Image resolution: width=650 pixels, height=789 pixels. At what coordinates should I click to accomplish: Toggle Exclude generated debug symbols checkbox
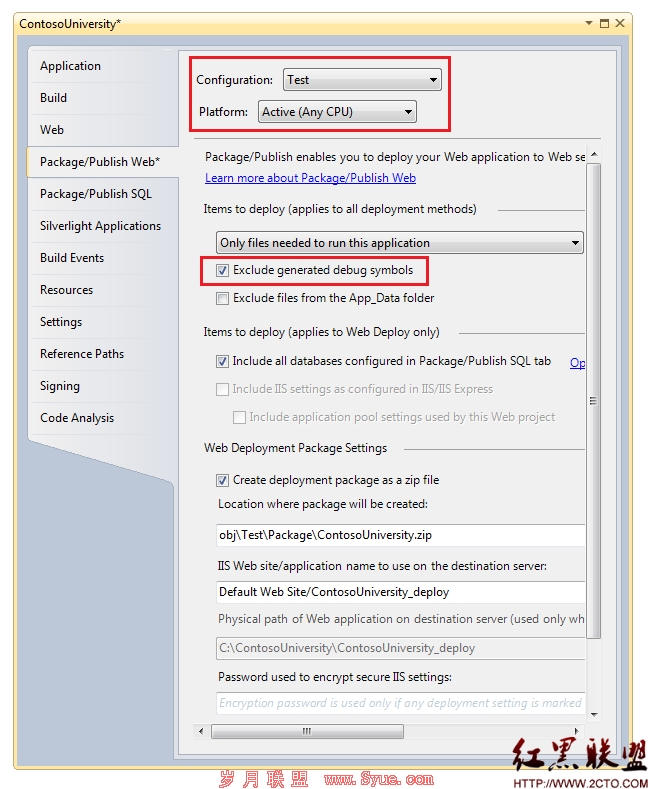(x=222, y=271)
